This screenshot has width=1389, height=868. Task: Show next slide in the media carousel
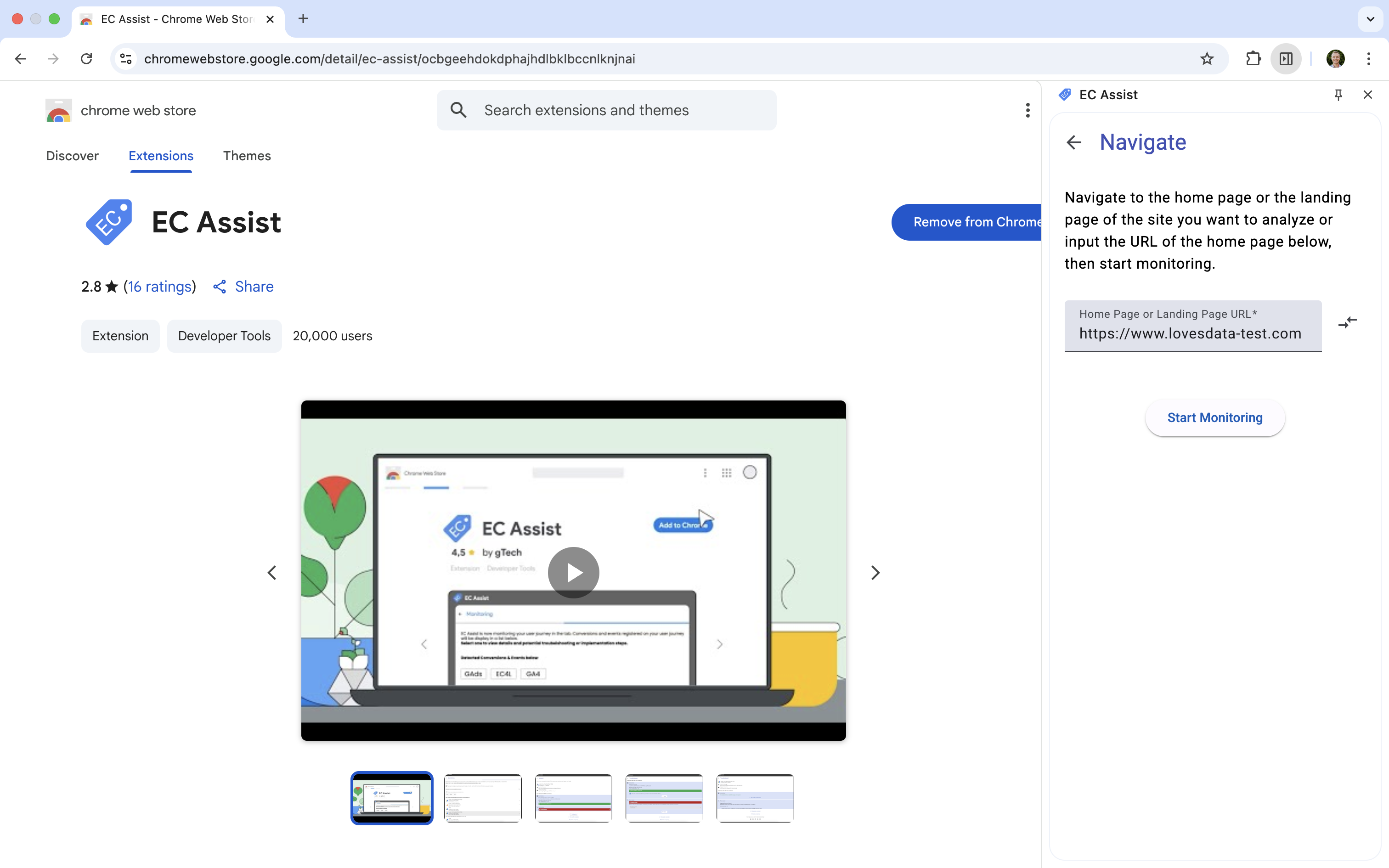click(875, 572)
